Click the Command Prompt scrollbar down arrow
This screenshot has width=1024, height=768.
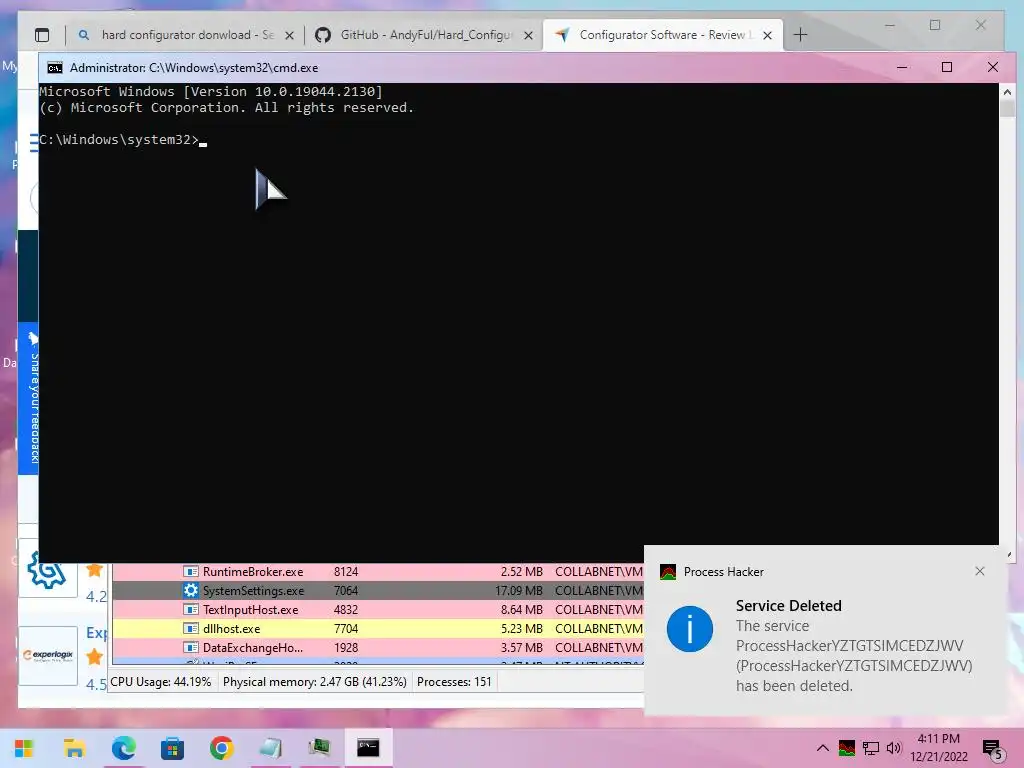[x=1007, y=554]
